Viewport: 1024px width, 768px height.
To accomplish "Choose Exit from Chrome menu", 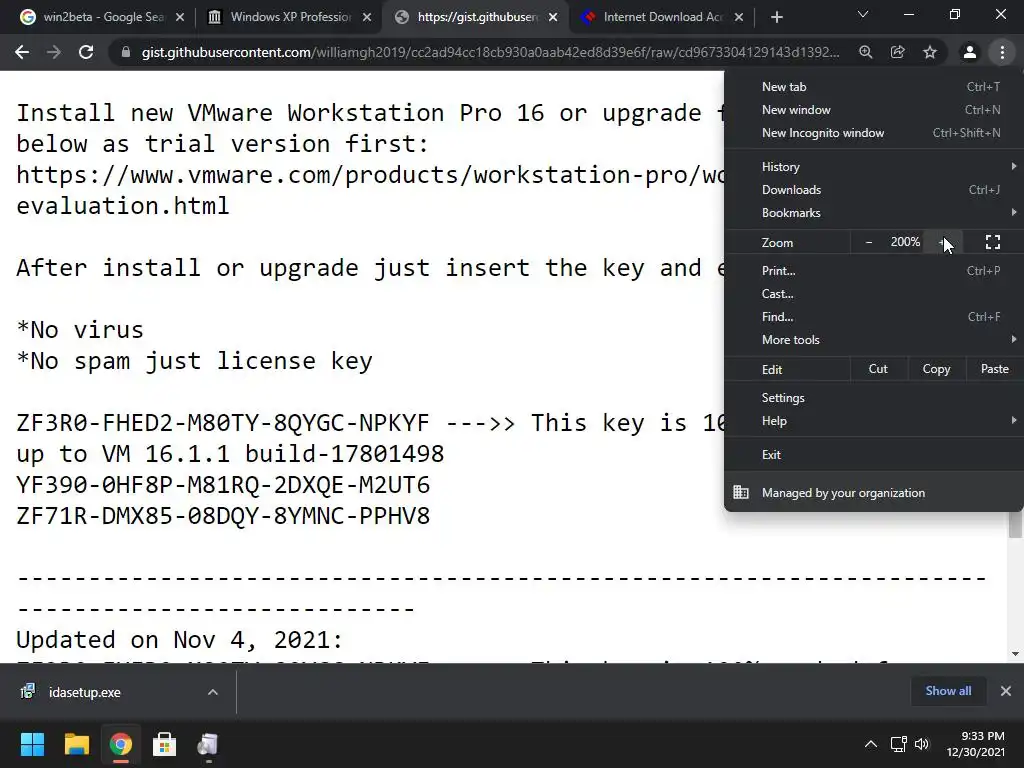I will 874,455.
